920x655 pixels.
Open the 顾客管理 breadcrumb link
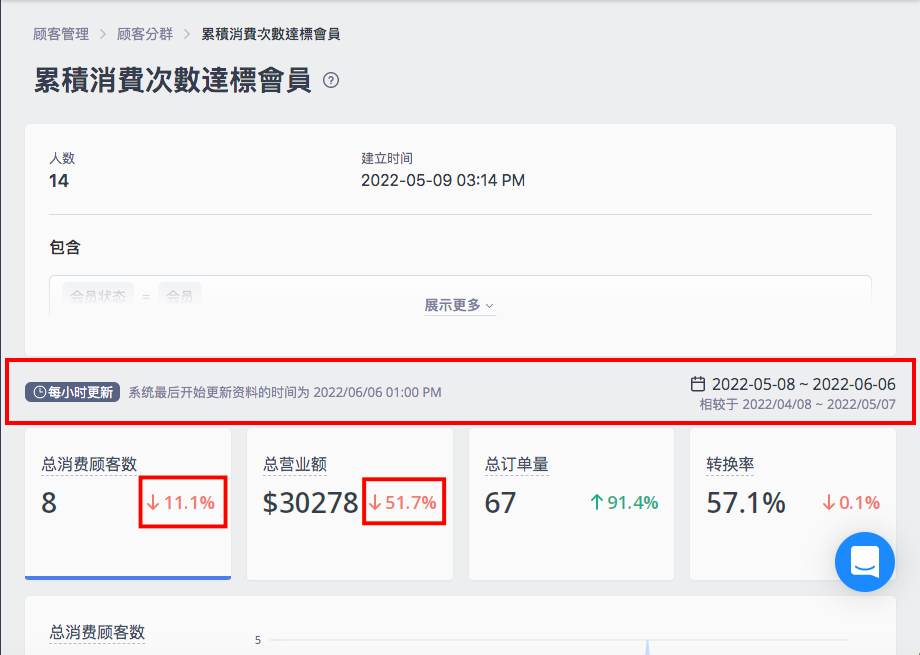pos(61,34)
